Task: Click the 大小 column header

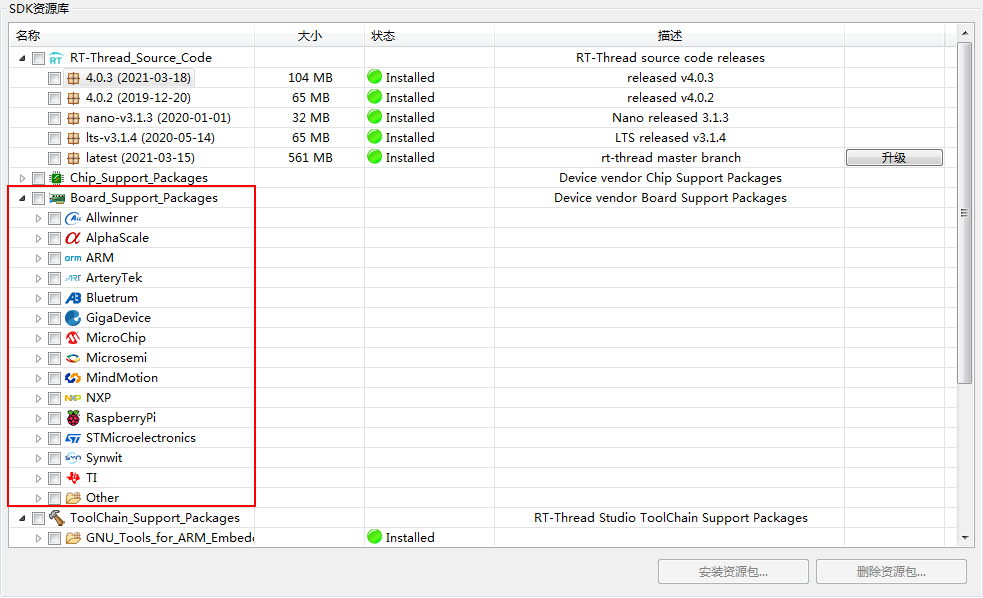Action: pos(310,36)
